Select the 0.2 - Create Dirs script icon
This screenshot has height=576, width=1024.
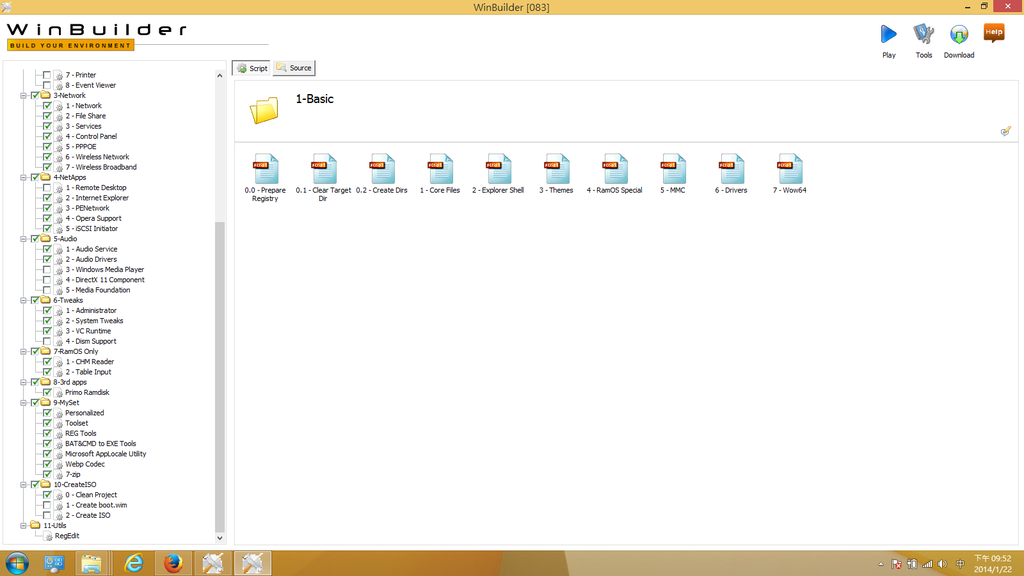coord(381,169)
